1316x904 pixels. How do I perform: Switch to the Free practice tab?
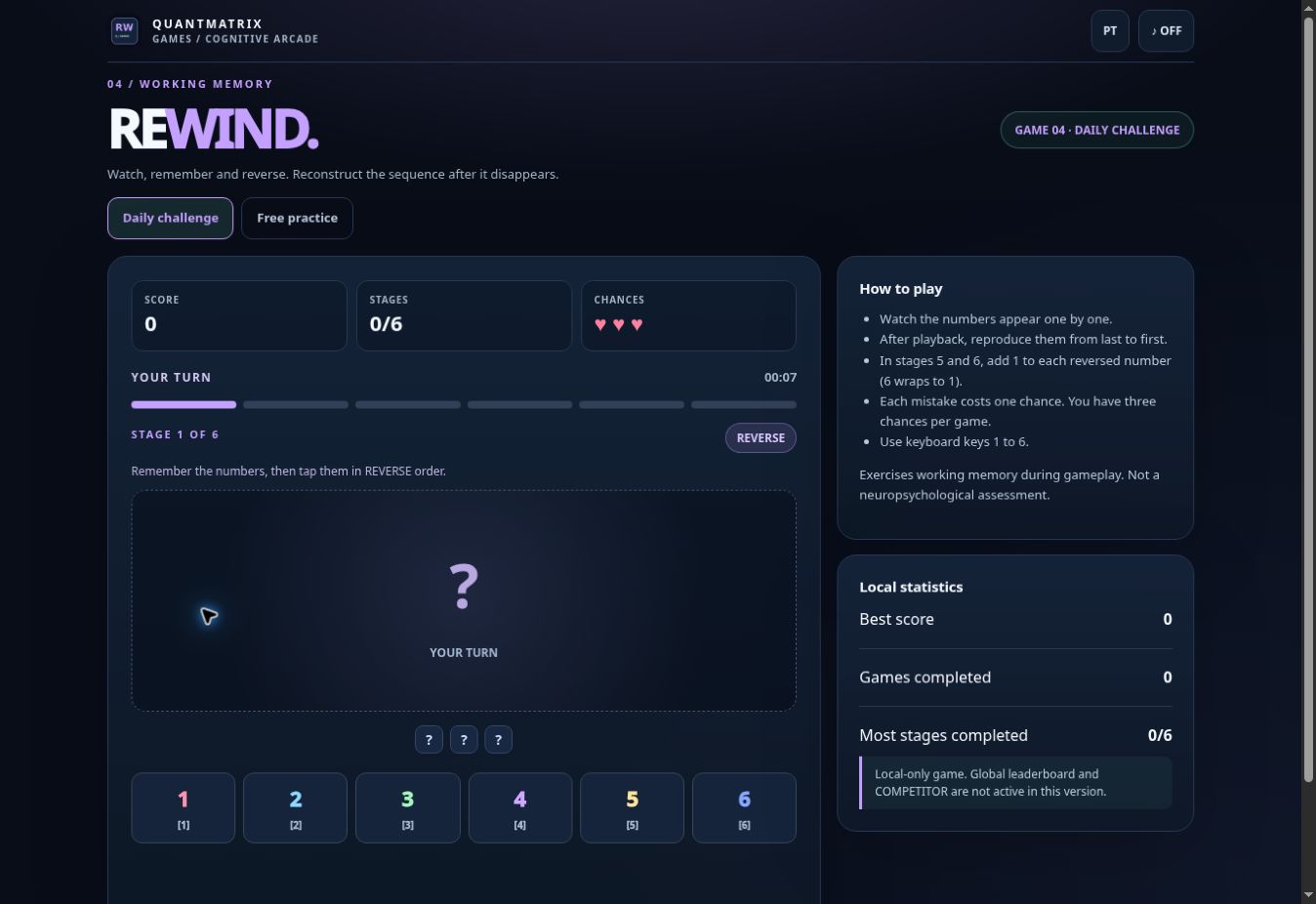click(297, 218)
